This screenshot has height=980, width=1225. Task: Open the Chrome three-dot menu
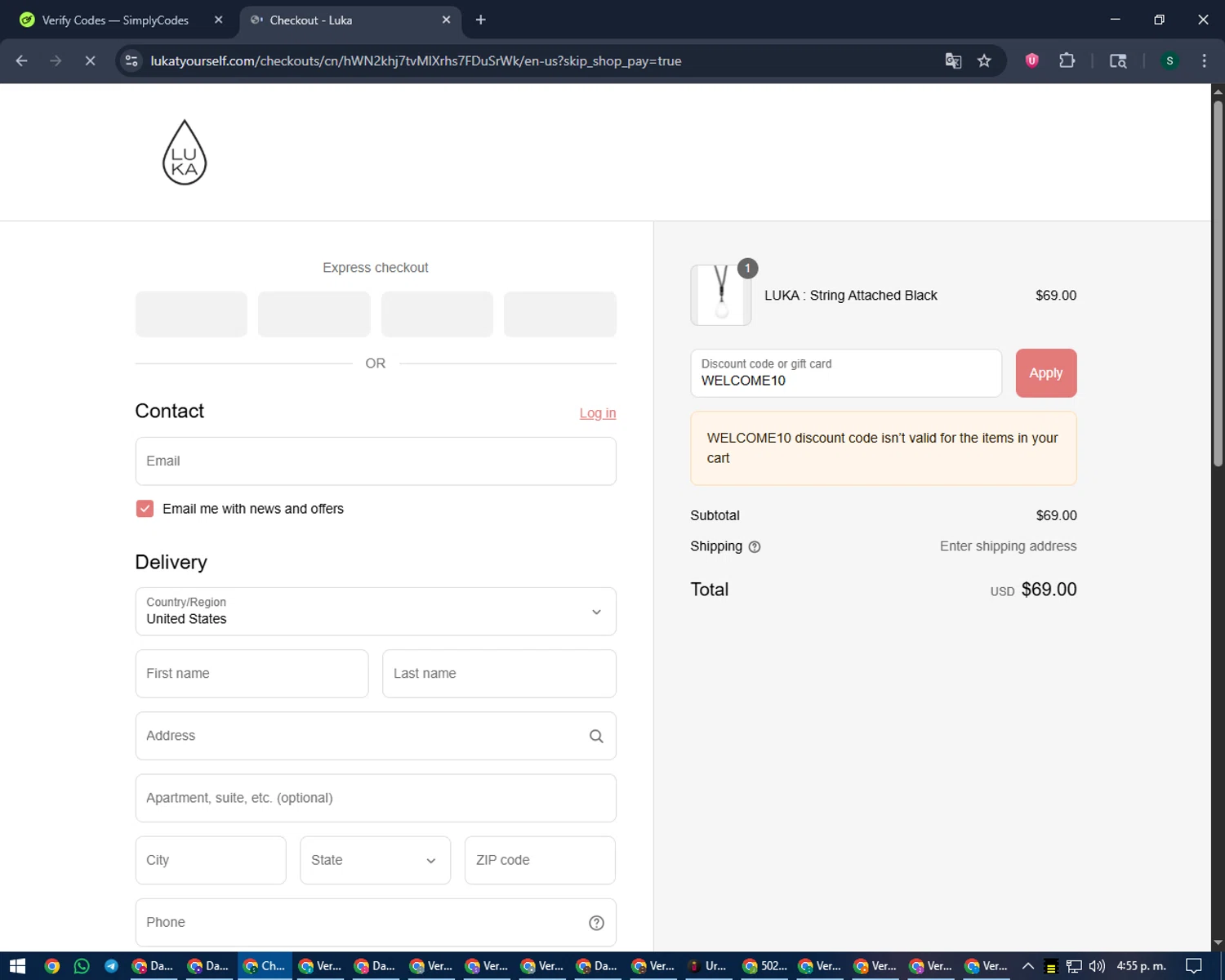tap(1204, 60)
